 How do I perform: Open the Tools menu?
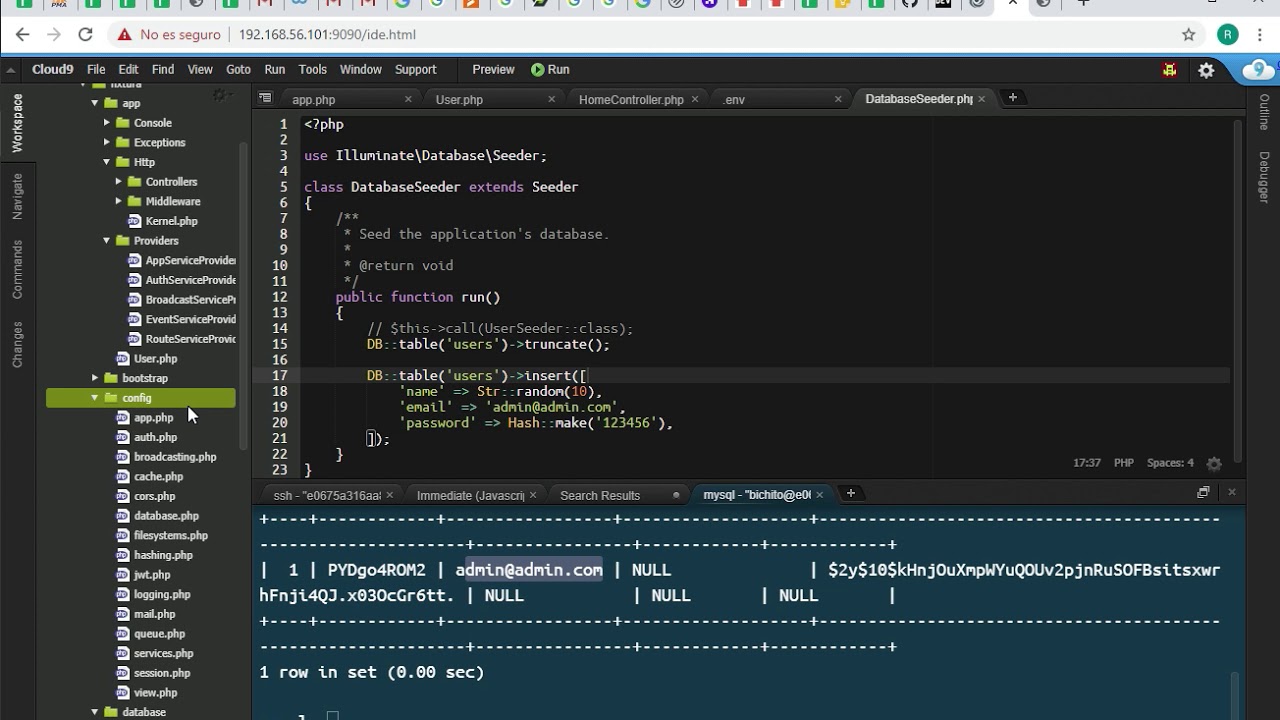(x=312, y=70)
